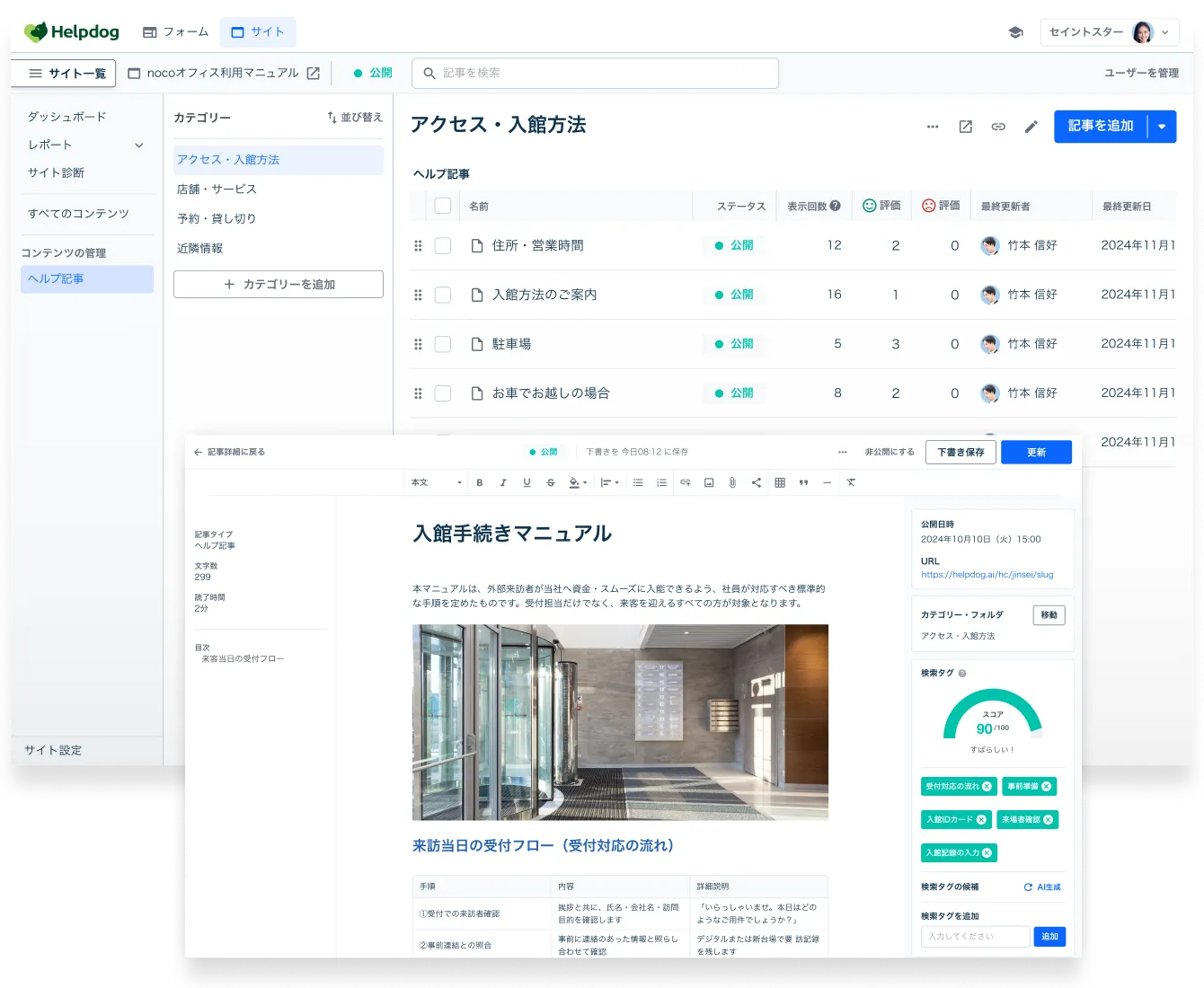The image size is (1204, 988).
Task: Check the 入館方法のご案内 row checkbox
Action: coord(443,295)
